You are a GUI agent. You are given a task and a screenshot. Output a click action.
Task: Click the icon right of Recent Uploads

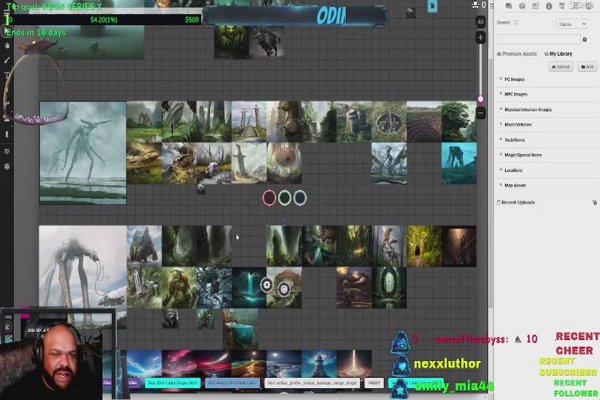pos(594,202)
